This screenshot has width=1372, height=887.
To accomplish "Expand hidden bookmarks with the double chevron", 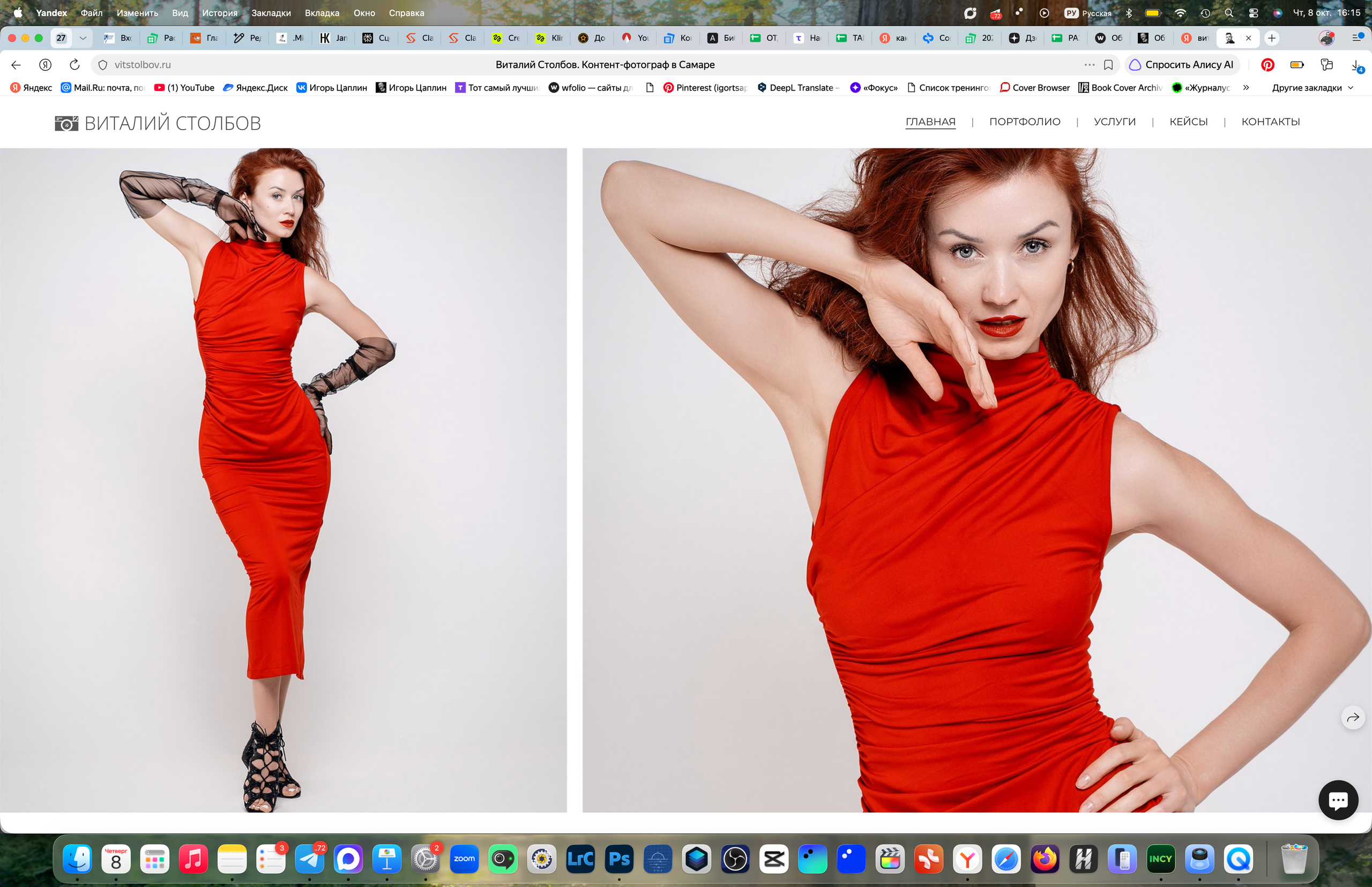I will [1246, 87].
